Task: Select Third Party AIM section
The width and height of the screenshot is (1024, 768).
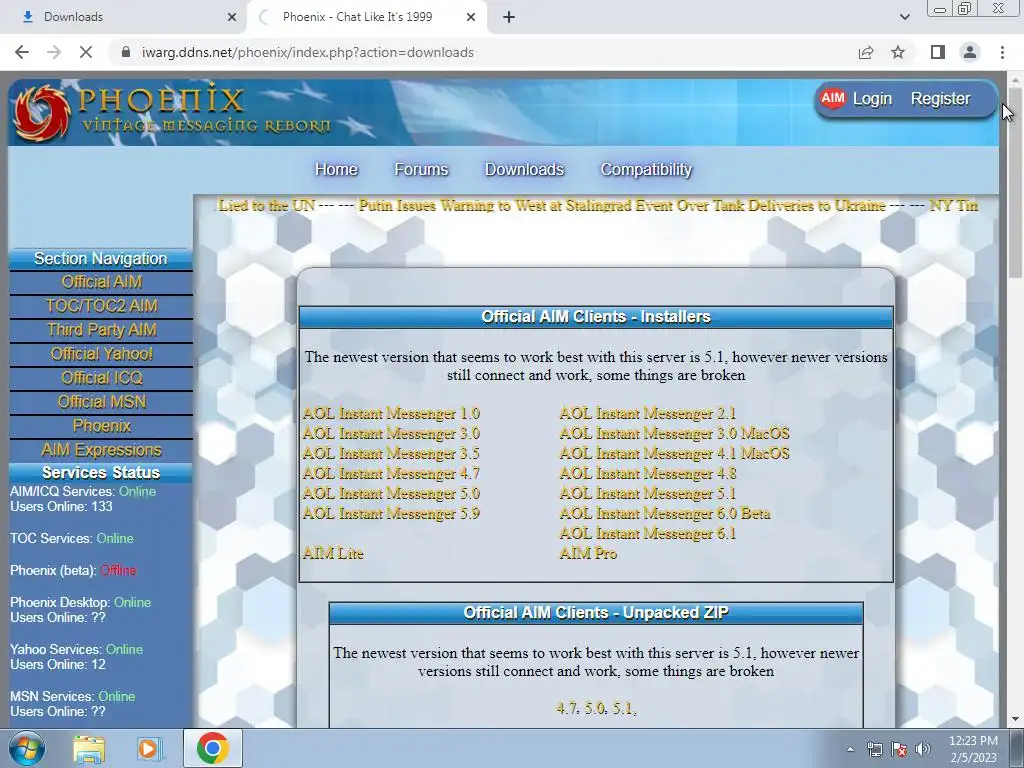Action: point(101,330)
